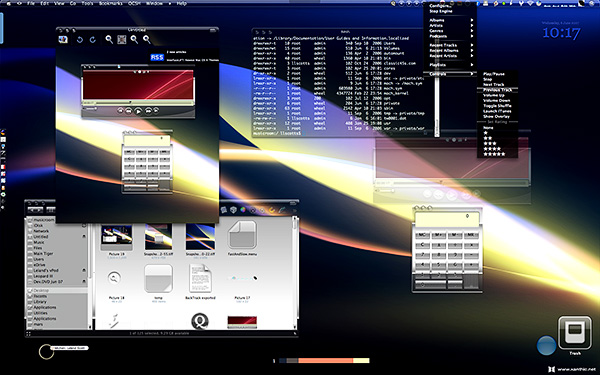Choose Toggle Shuffle in Controls submenu

(497, 106)
